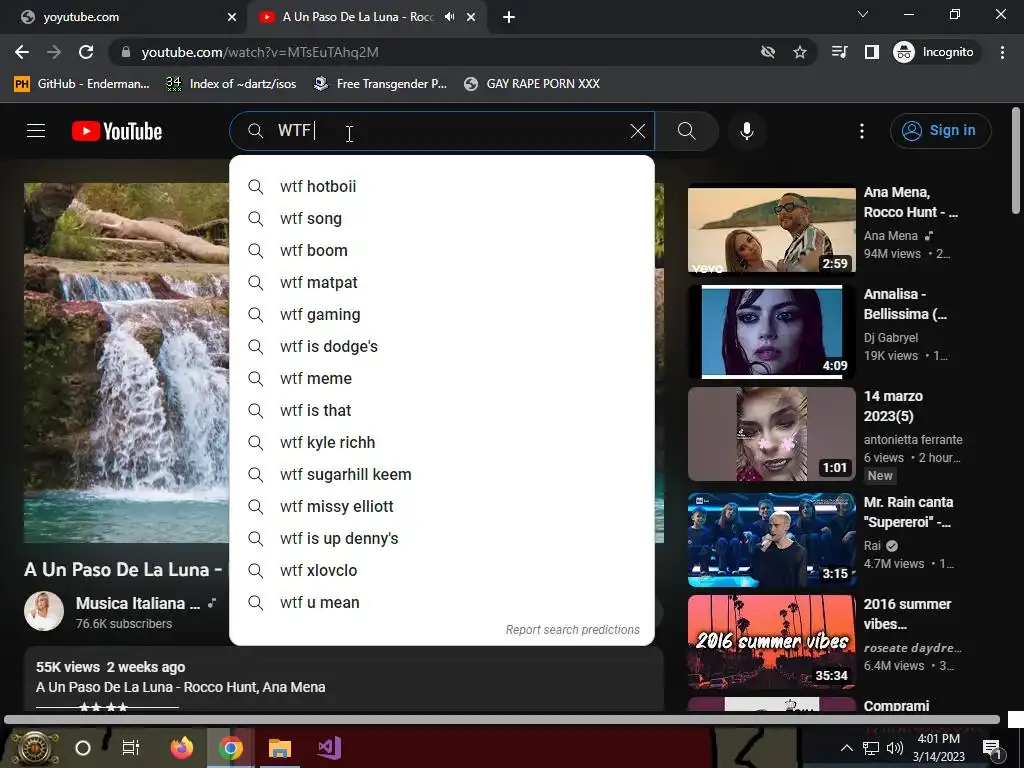Play Ana Mena, Rocco Hunt video thumbnail
Image resolution: width=1024 pixels, height=768 pixels.
pos(771,231)
